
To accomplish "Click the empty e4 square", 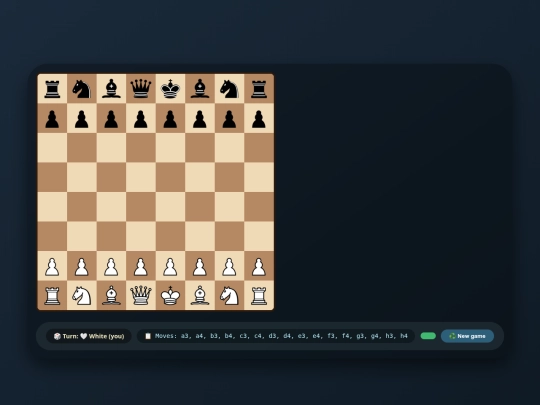I will pyautogui.click(x=170, y=207).
